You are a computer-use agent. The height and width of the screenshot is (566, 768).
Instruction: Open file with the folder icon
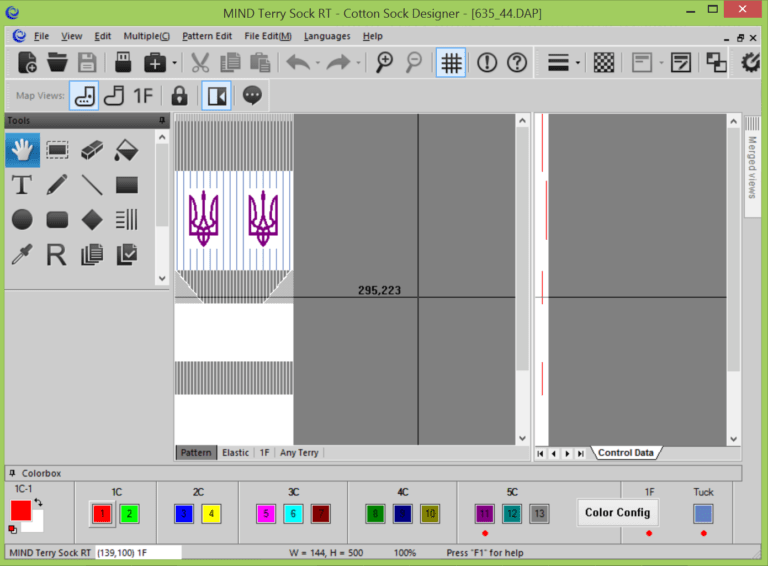pos(57,63)
